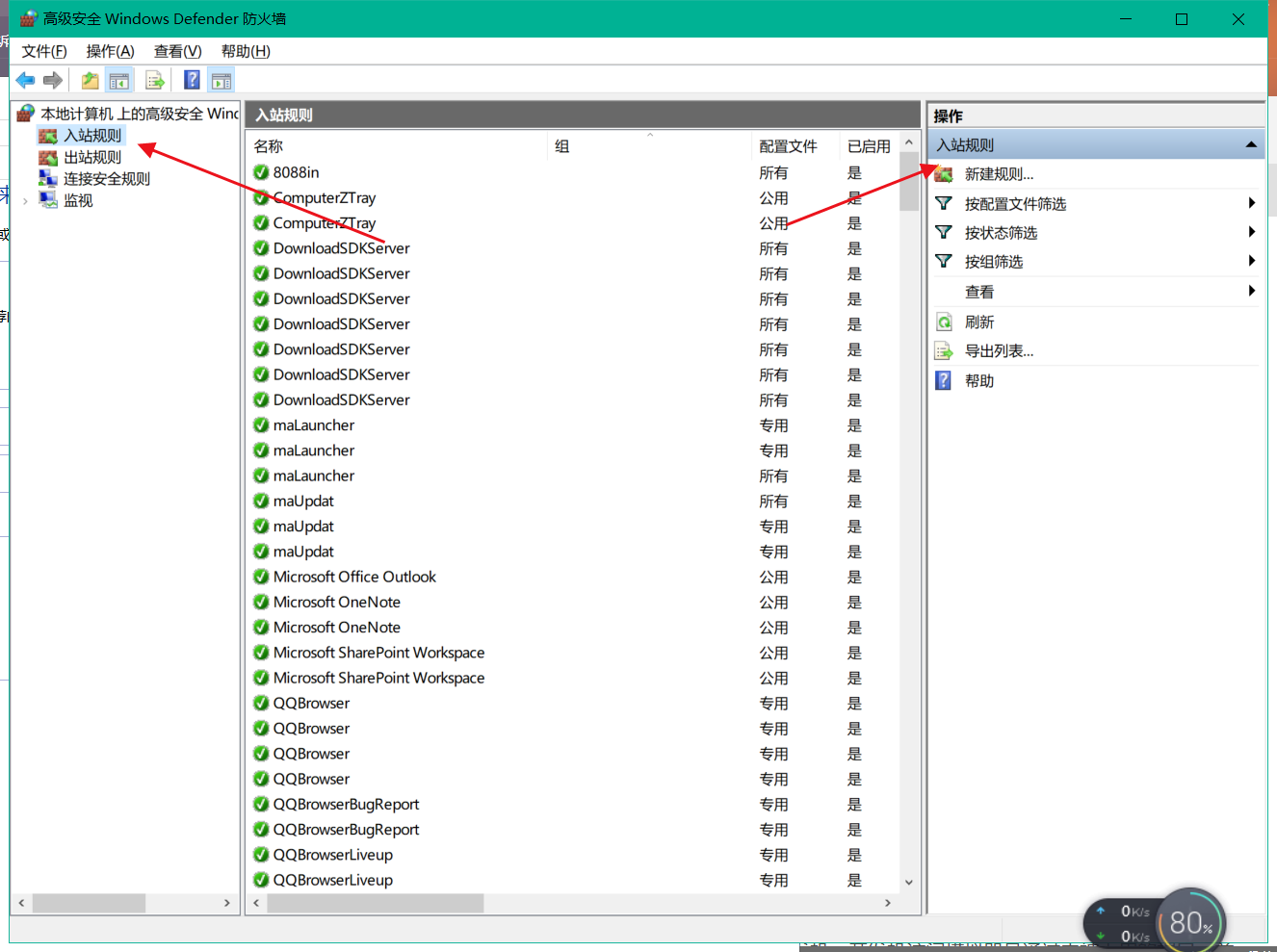The image size is (1277, 952).
Task: Click the title bar firewall app icon
Action: pyautogui.click(x=28, y=18)
